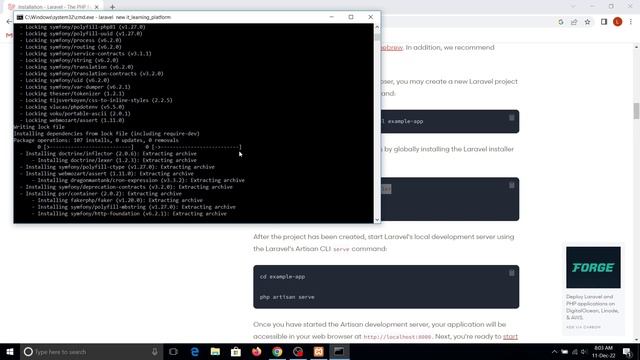Open Microsoft Store from the taskbar

(x=236, y=351)
